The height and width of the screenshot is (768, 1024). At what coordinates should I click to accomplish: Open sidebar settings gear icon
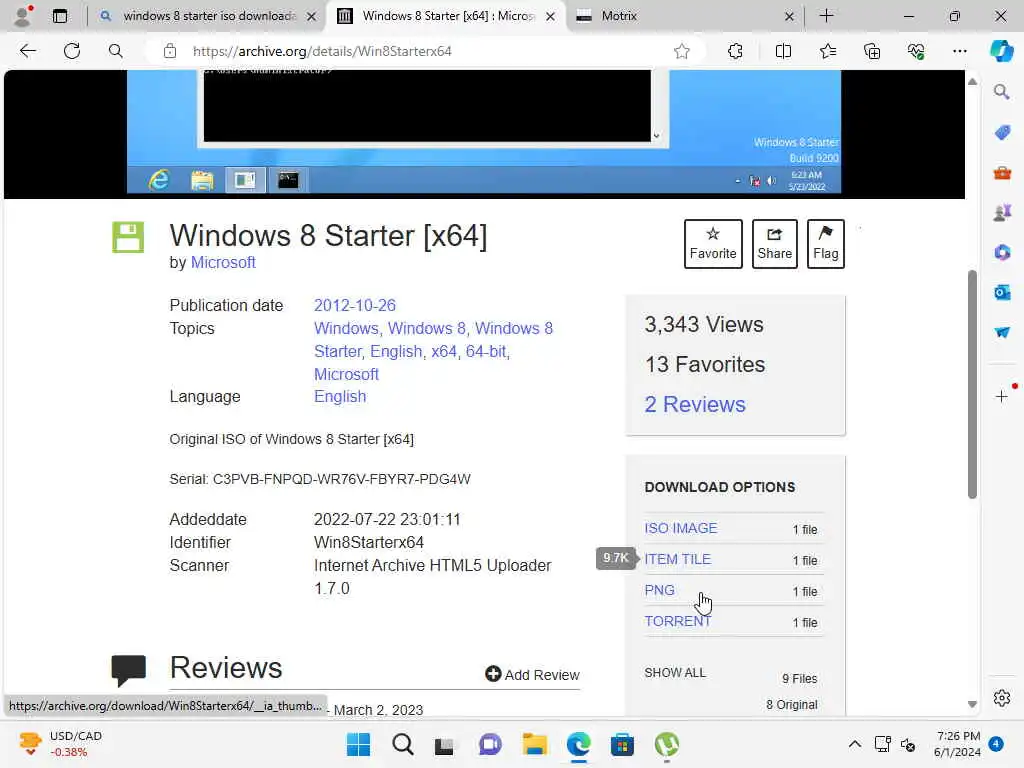(x=1002, y=698)
